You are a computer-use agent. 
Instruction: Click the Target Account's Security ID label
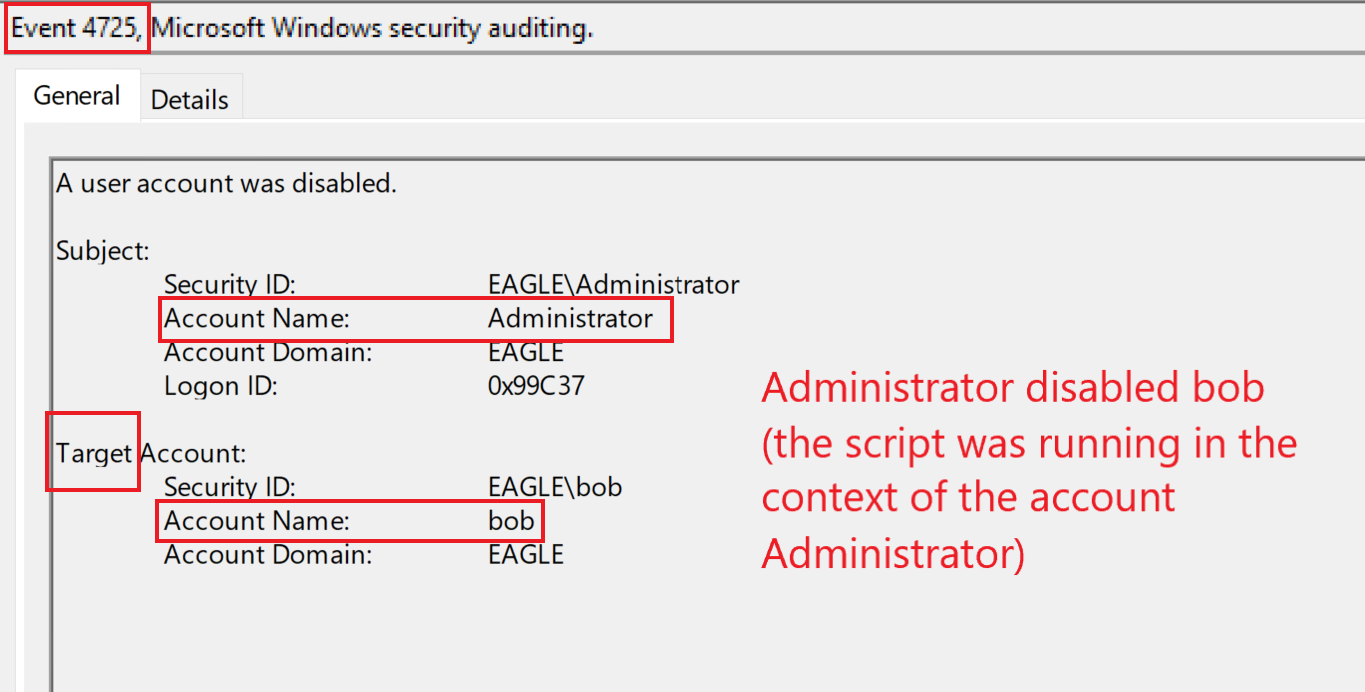229,487
